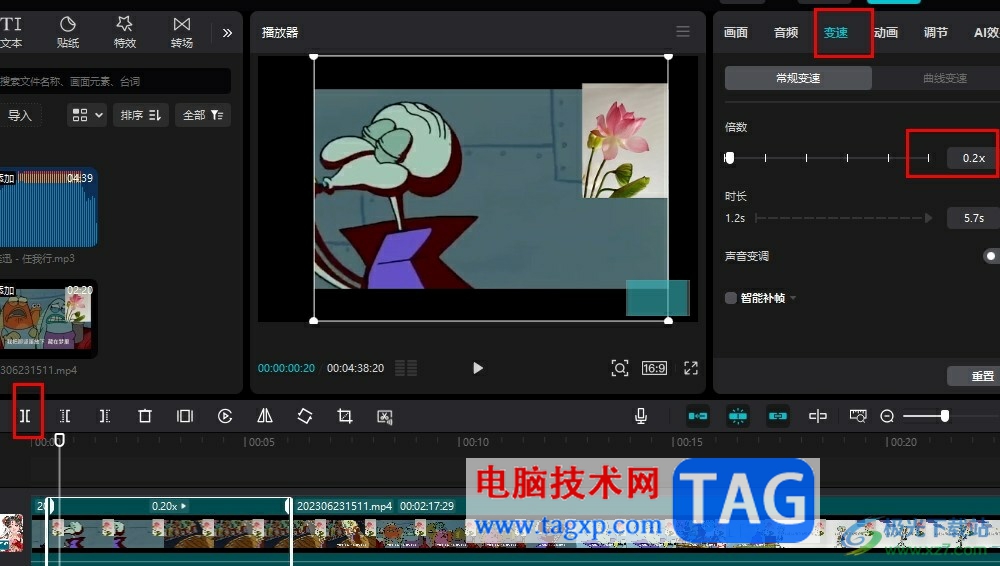Select 常规变速 normal speed mode
This screenshot has width=1000, height=566.
tap(798, 78)
